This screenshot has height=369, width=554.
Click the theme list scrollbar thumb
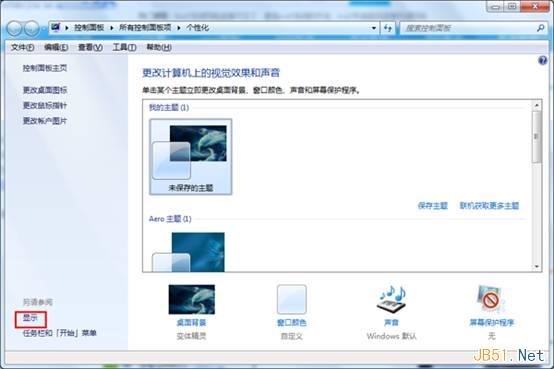pos(537,136)
